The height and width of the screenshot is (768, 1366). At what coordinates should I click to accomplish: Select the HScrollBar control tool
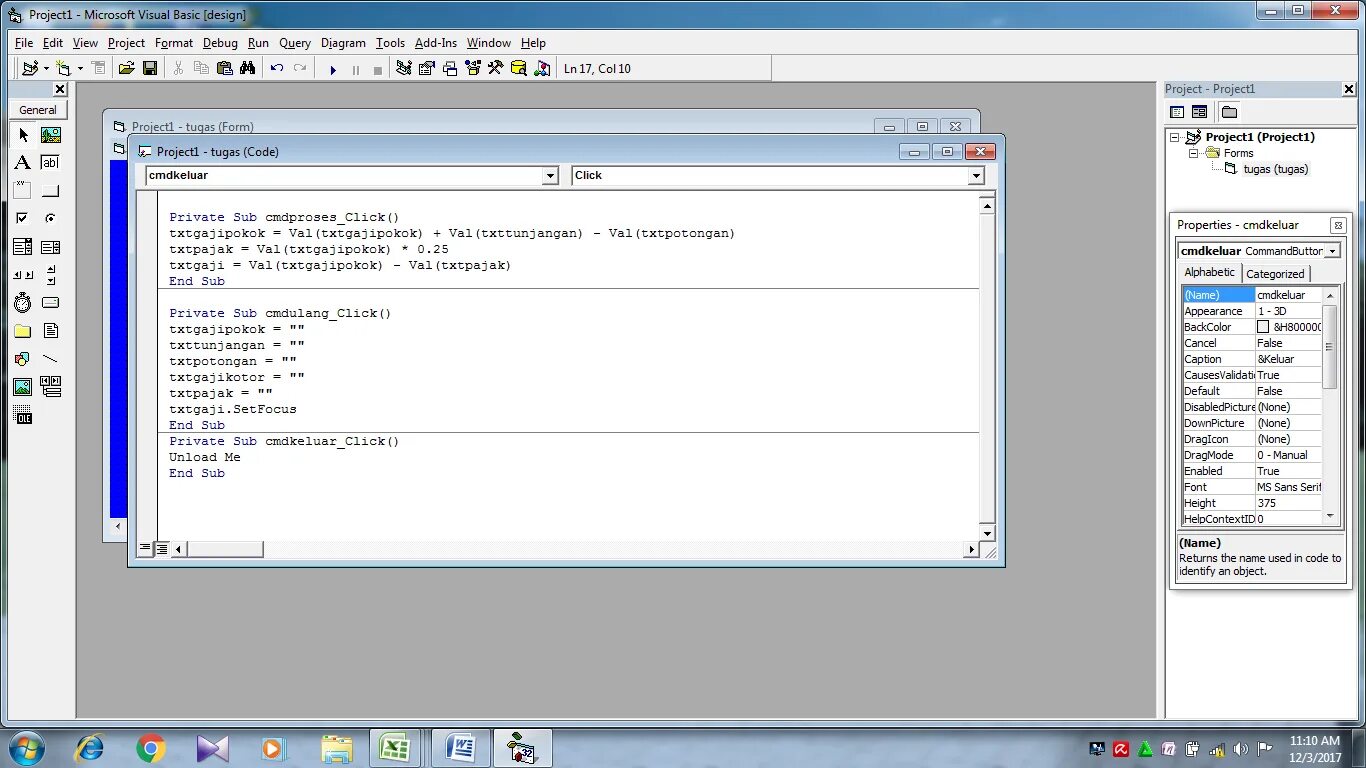pyautogui.click(x=23, y=275)
